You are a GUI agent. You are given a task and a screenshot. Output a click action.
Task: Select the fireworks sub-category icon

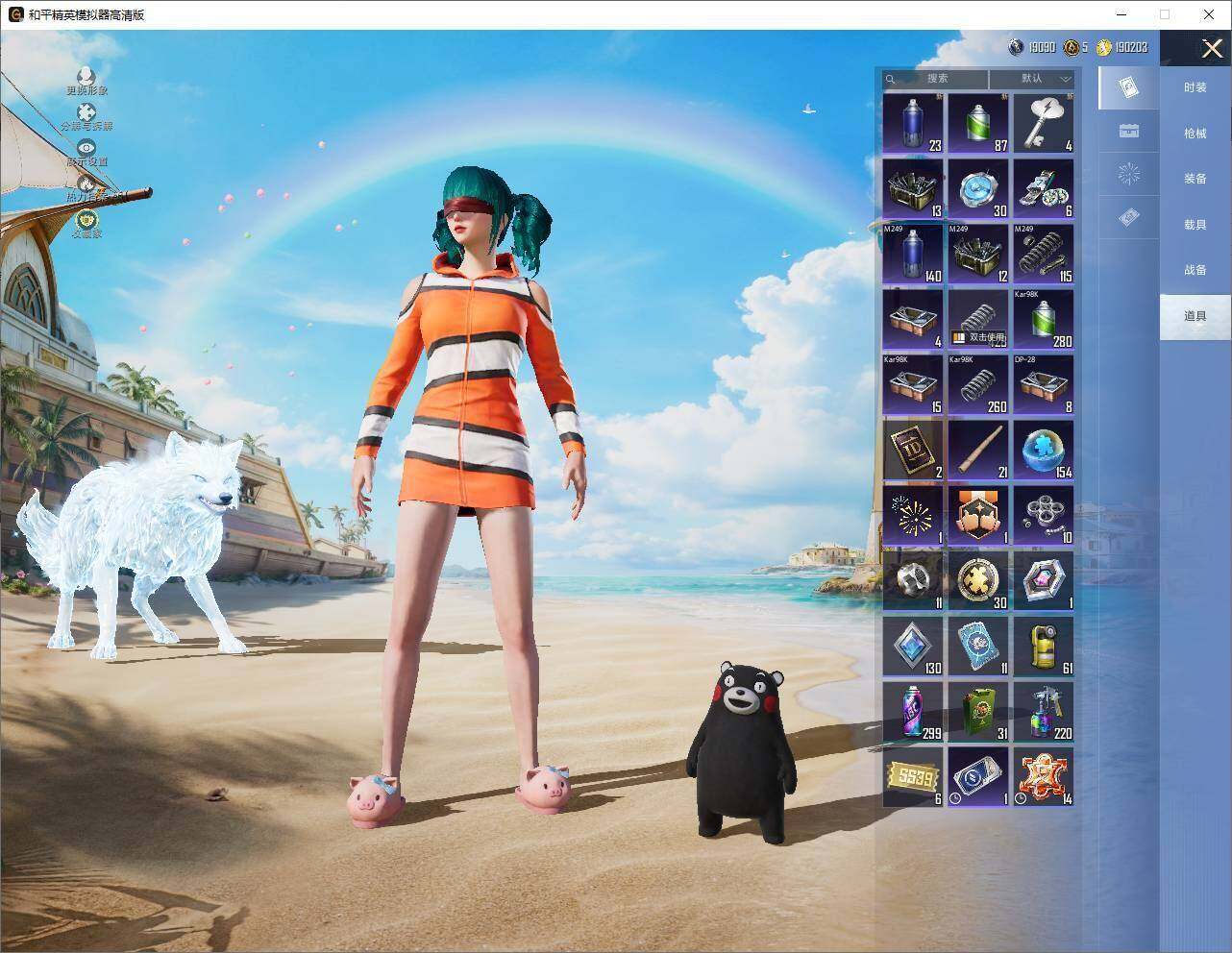1129,174
